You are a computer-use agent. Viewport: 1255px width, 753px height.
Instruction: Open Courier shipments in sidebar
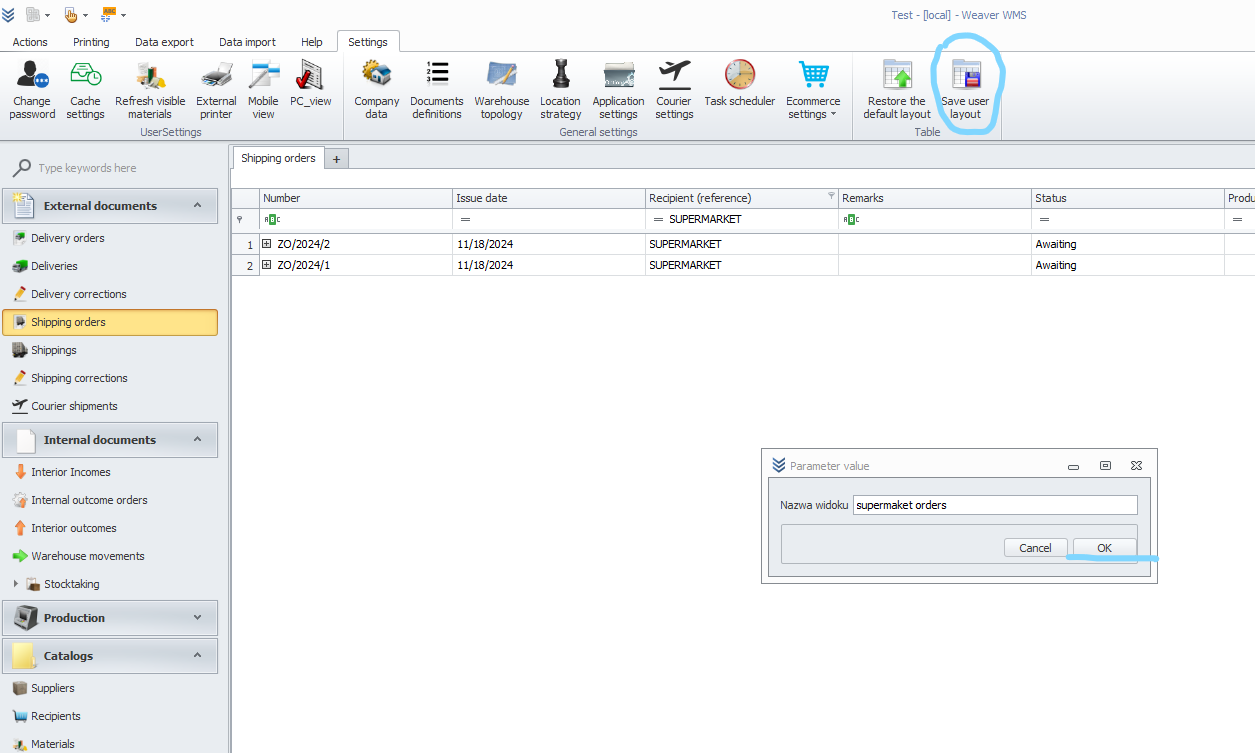point(74,406)
